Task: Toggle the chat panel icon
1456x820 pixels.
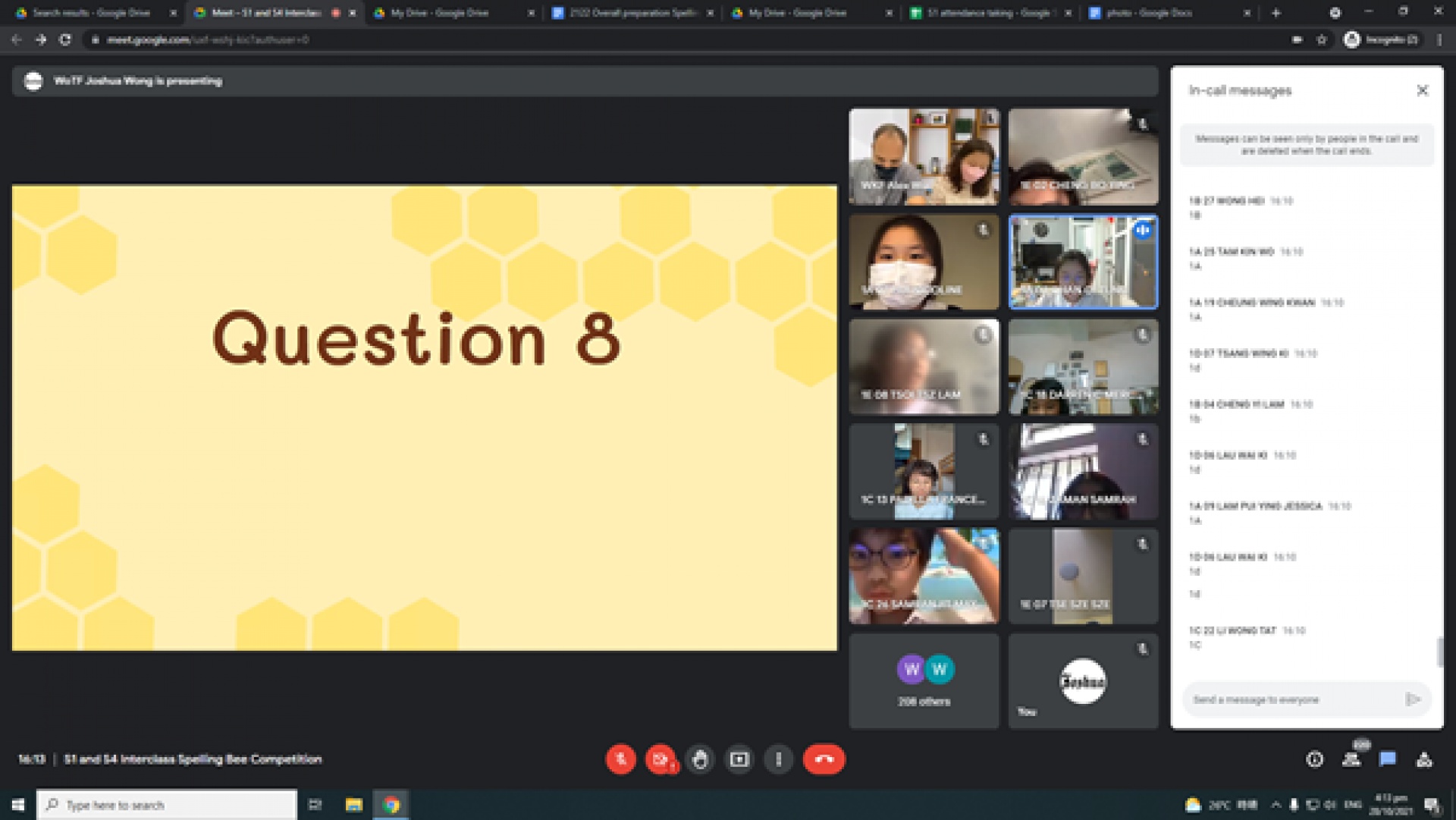Action: pyautogui.click(x=1388, y=759)
